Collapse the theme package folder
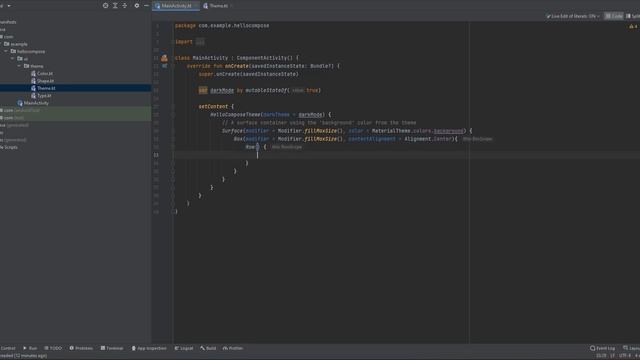 click(x=19, y=66)
